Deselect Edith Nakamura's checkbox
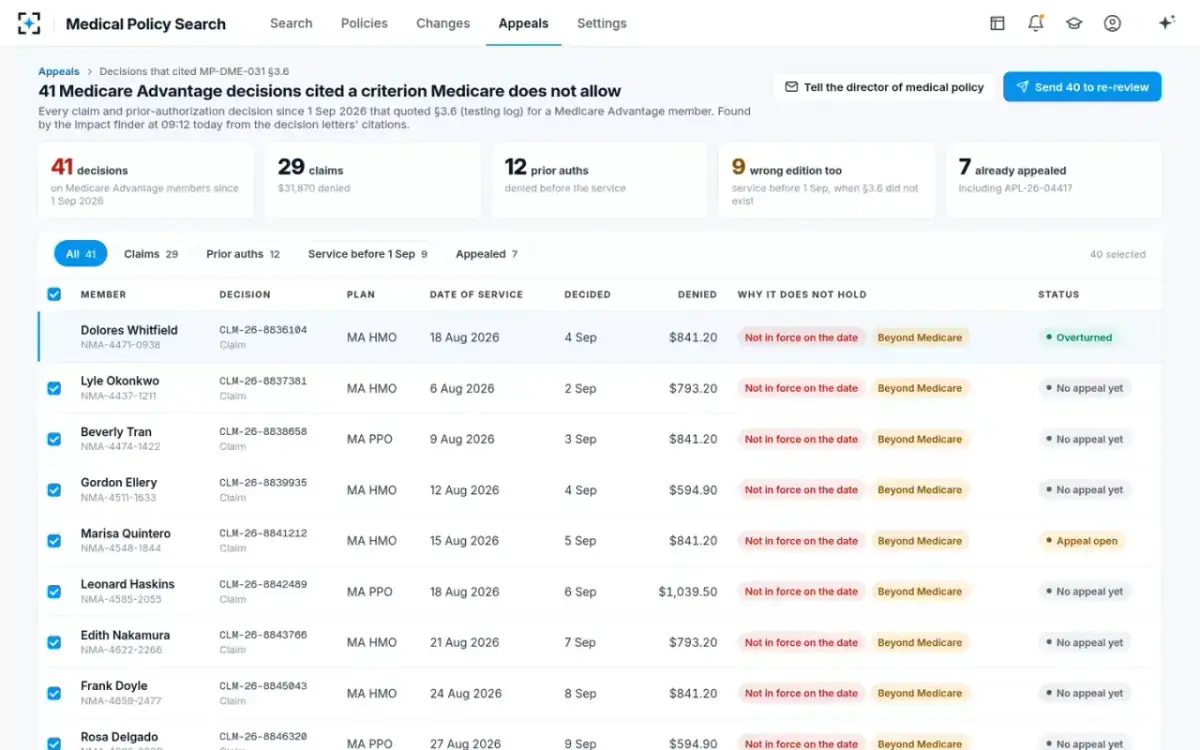The height and width of the screenshot is (750, 1200). (x=54, y=643)
